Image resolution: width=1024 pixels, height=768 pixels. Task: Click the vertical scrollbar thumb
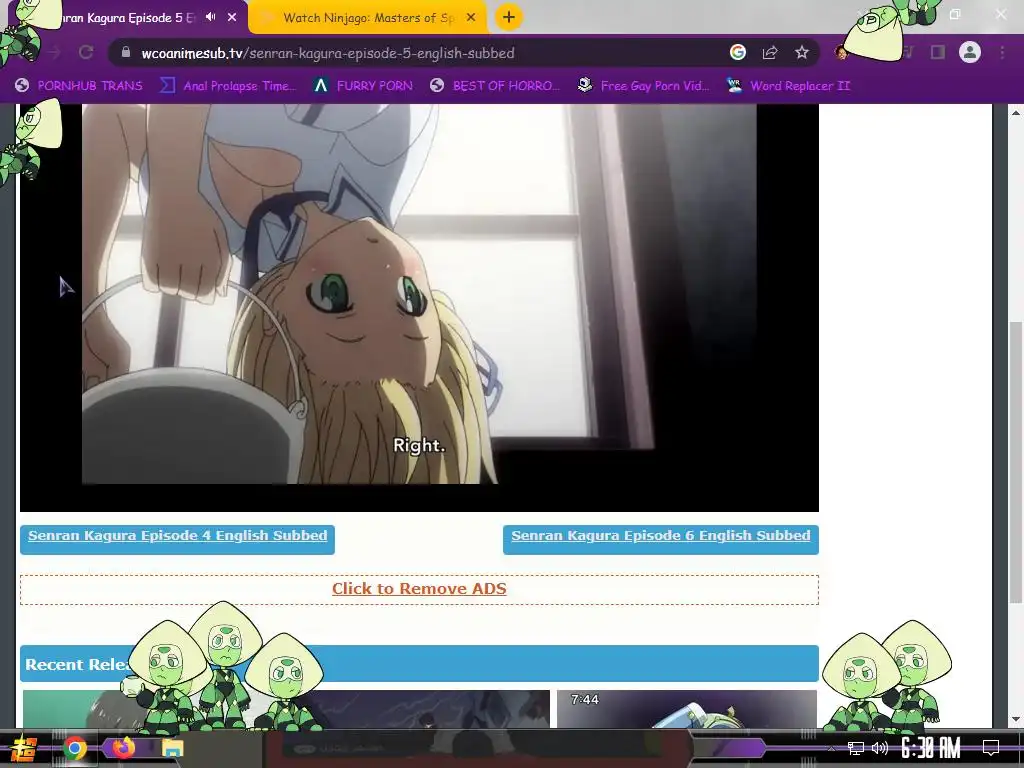click(x=1016, y=462)
